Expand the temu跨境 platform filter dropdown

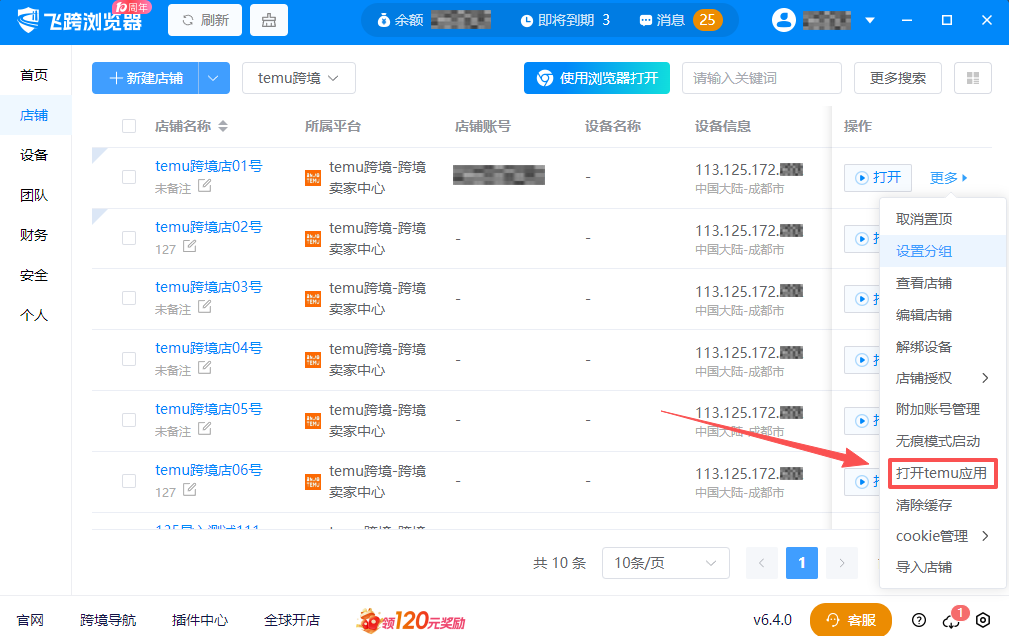point(298,78)
